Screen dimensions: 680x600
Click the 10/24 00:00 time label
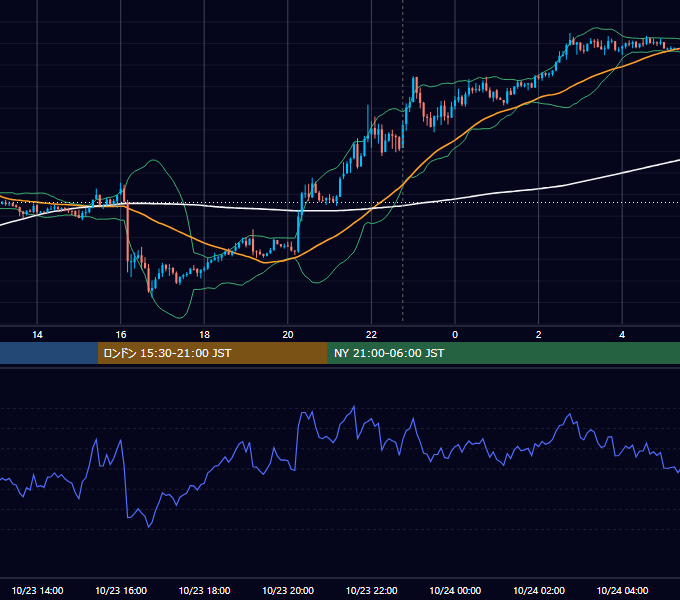point(455,590)
